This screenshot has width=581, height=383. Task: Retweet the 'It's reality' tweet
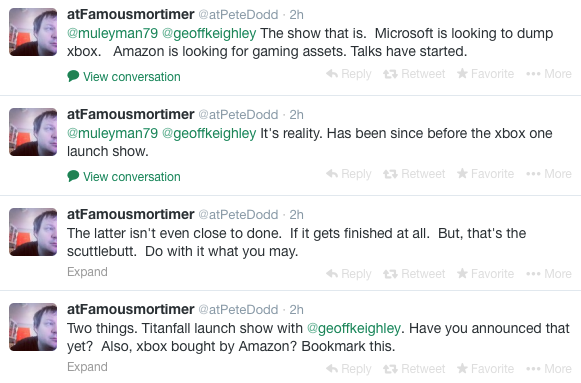[414, 174]
